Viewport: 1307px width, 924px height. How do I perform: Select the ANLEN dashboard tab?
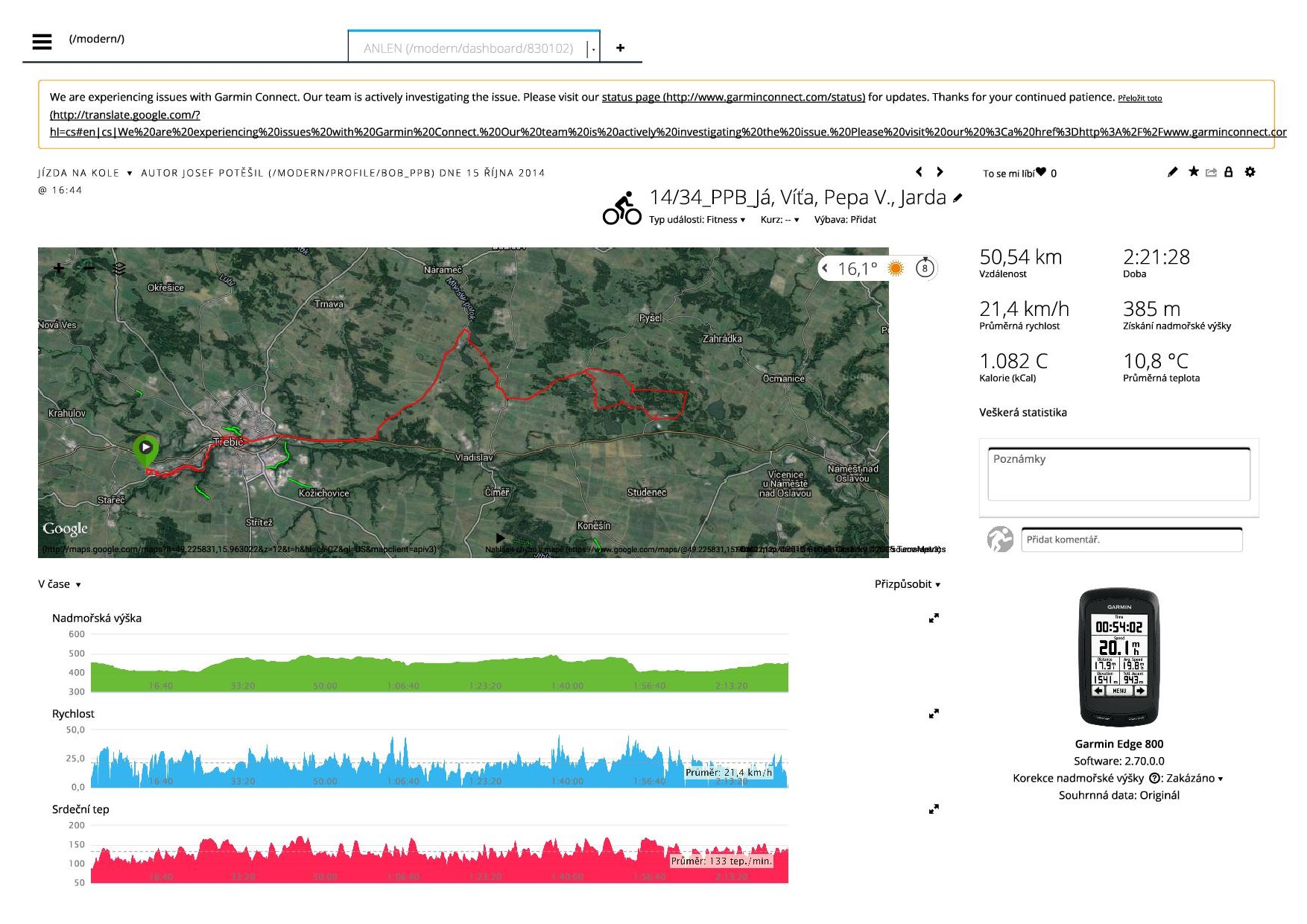[x=468, y=48]
